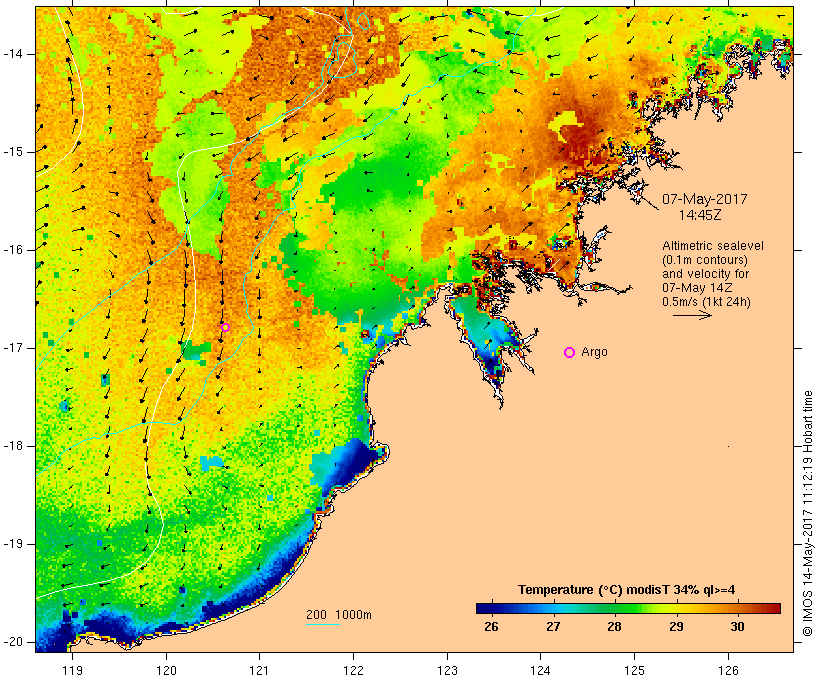Click the Argo marker circle in the legend

pyautogui.click(x=570, y=353)
